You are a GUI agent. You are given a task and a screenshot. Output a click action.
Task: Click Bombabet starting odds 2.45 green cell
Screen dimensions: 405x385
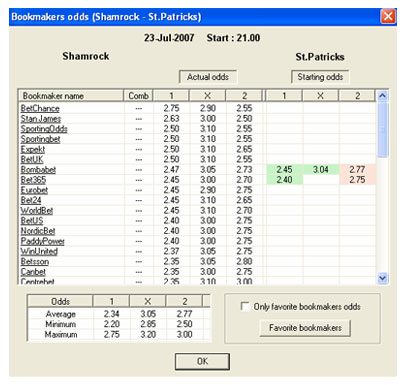284,170
